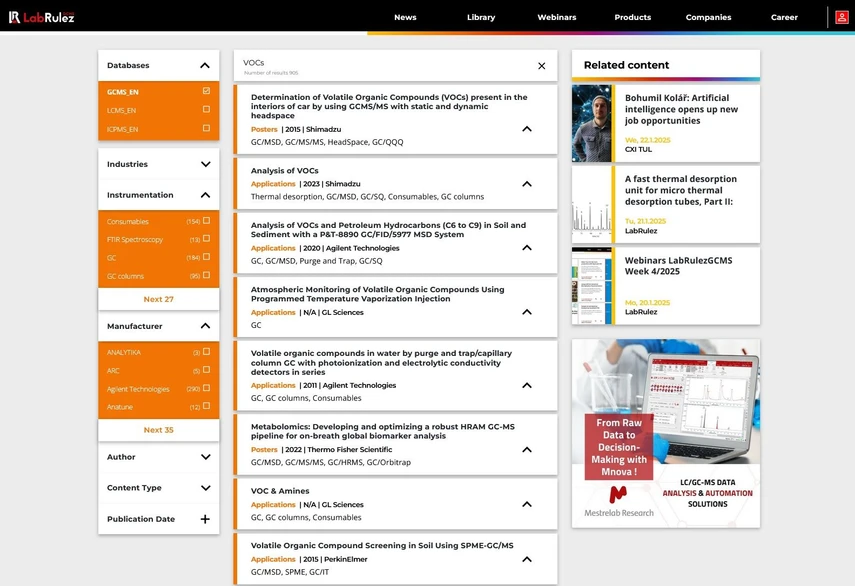Tick the FTIR Spectroscopy filter checkbox

(x=206, y=239)
